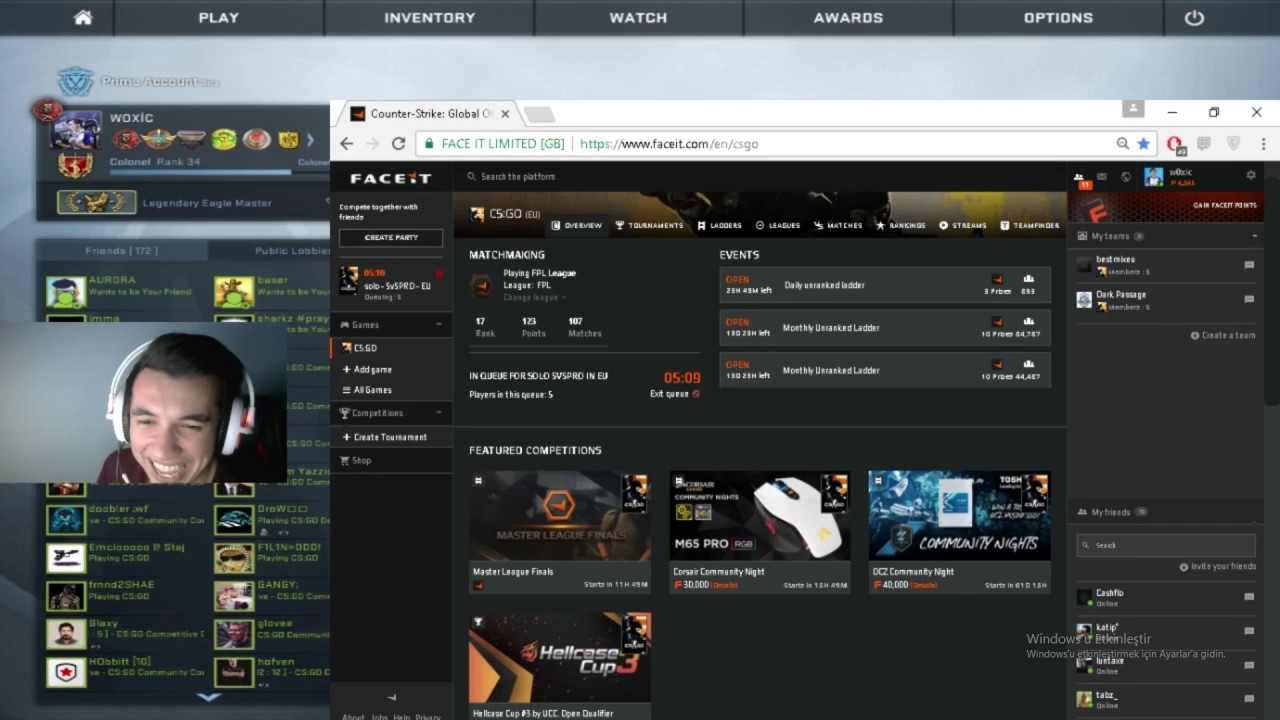The image size is (1280, 720).
Task: Click the bookmark star in address bar
Action: coord(1143,144)
